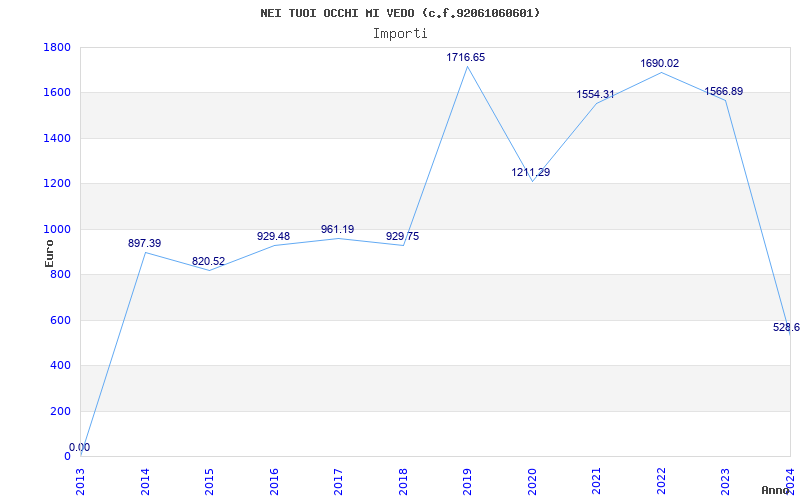The width and height of the screenshot is (800, 500).
Task: Click the Euro y-axis title
Action: pos(49,253)
